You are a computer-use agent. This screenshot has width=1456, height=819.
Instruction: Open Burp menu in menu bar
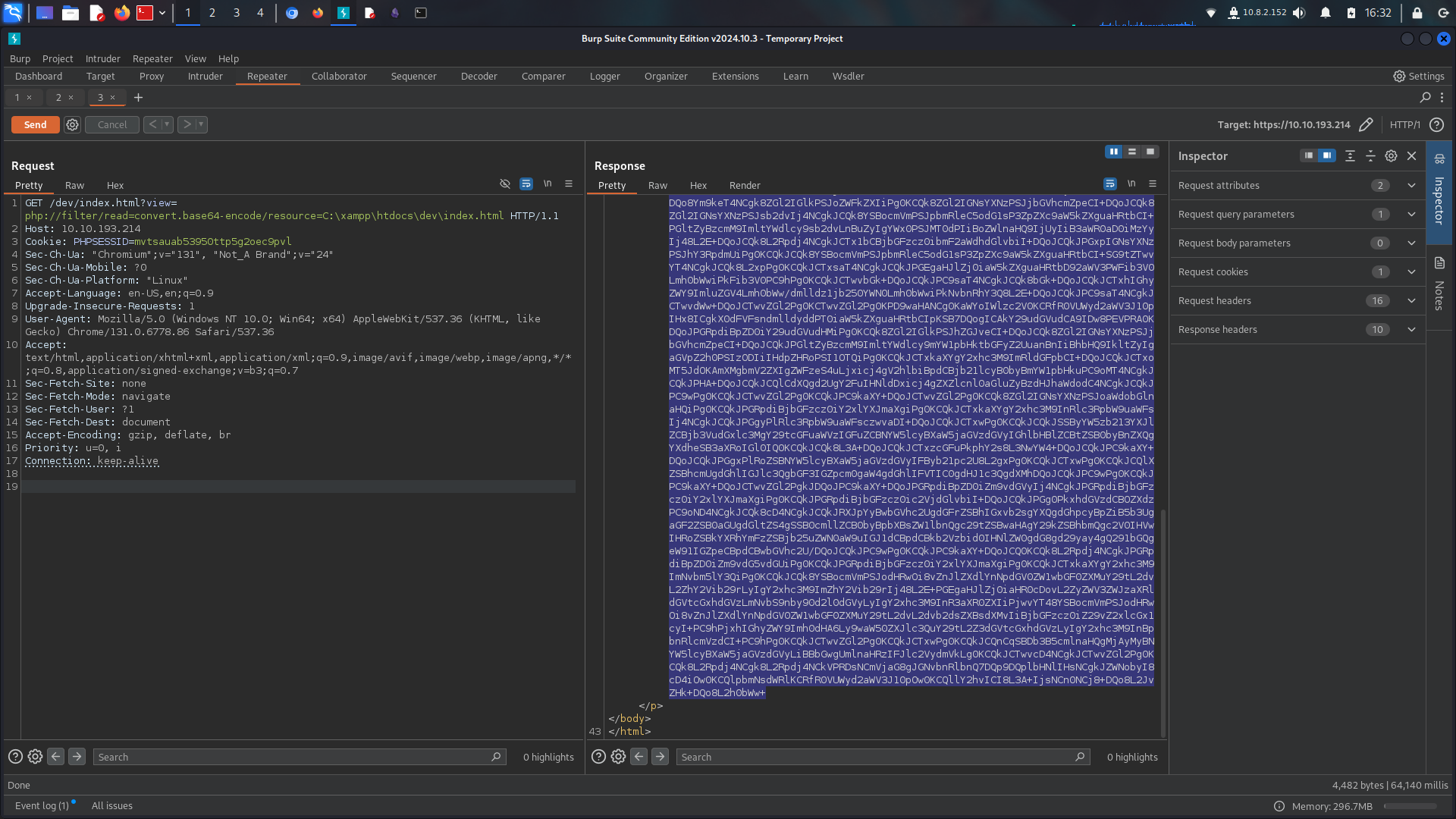pos(20,59)
